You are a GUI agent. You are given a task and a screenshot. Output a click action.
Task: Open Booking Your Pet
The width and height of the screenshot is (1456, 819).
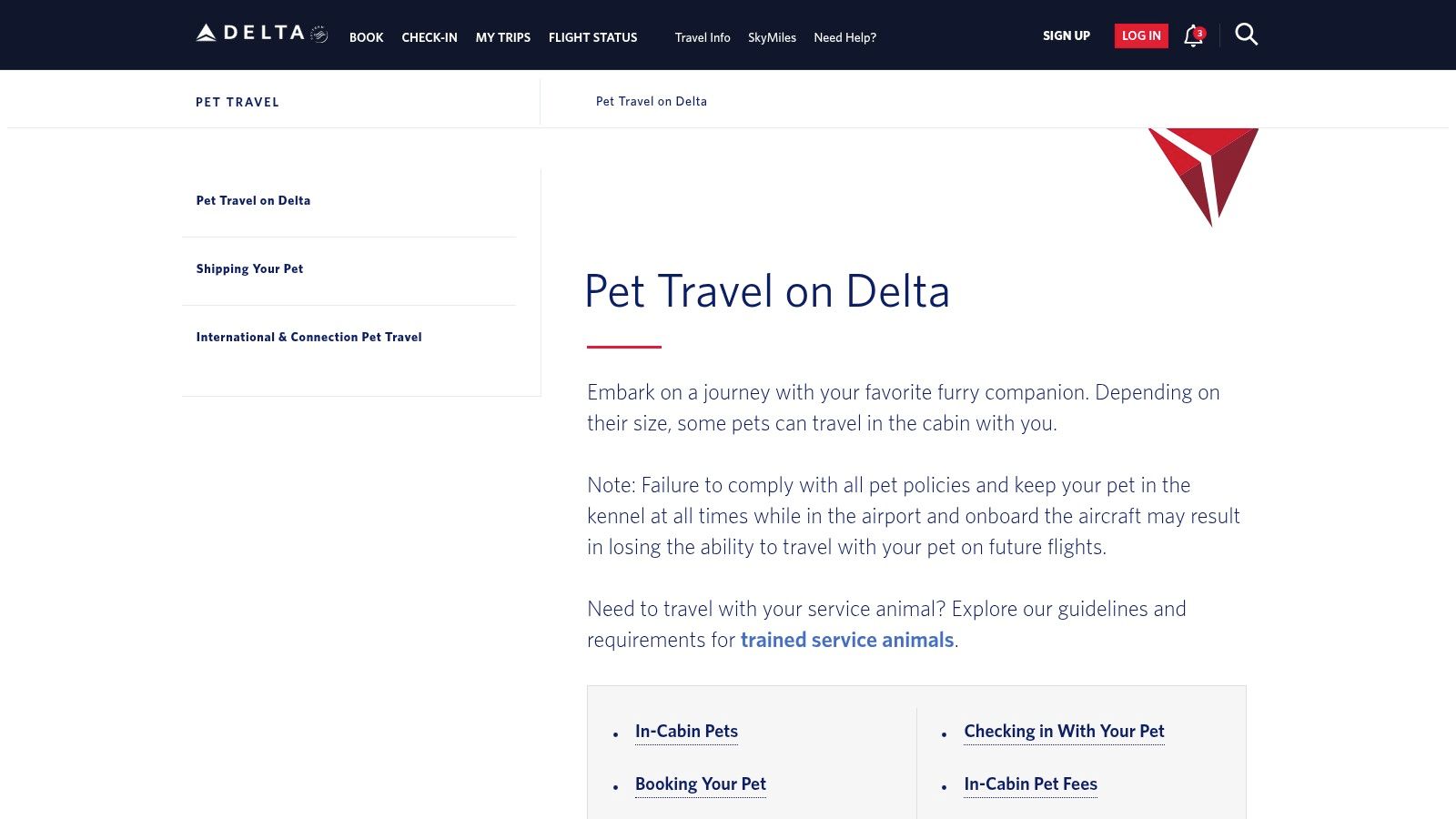[x=701, y=784]
